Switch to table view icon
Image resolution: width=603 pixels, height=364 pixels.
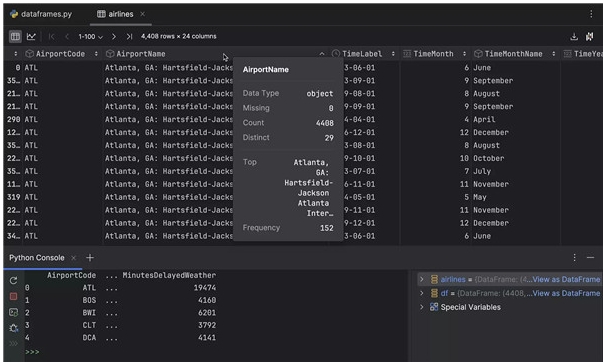tap(15, 37)
